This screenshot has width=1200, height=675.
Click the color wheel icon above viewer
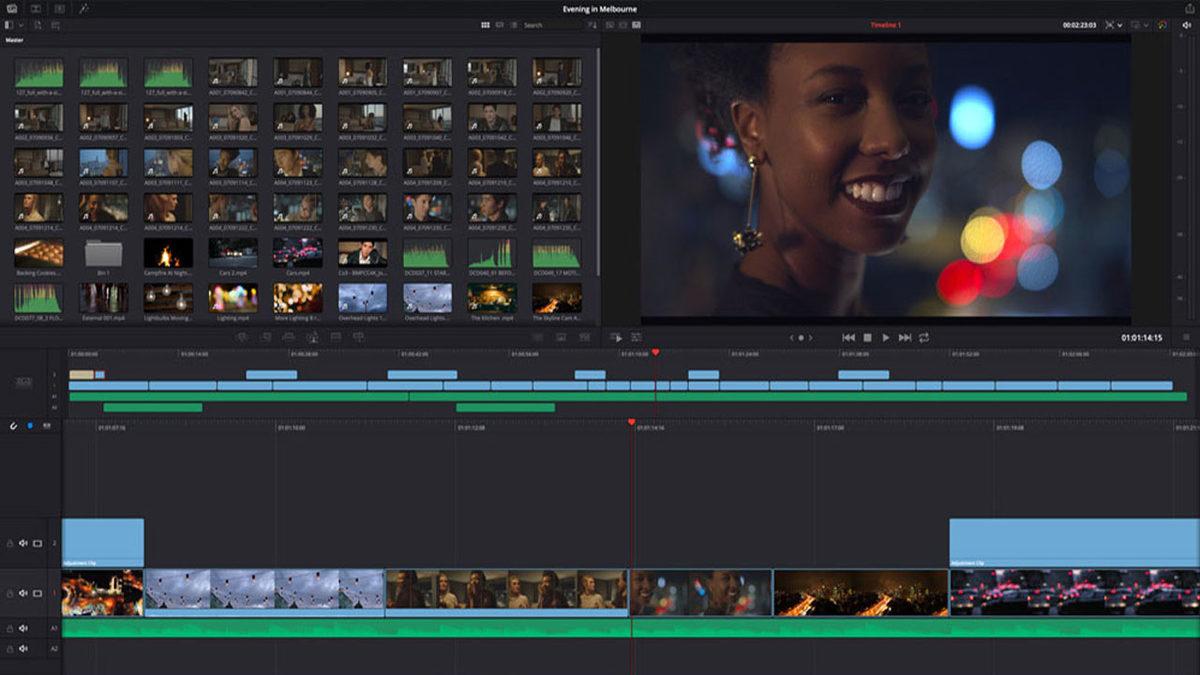tap(1162, 25)
